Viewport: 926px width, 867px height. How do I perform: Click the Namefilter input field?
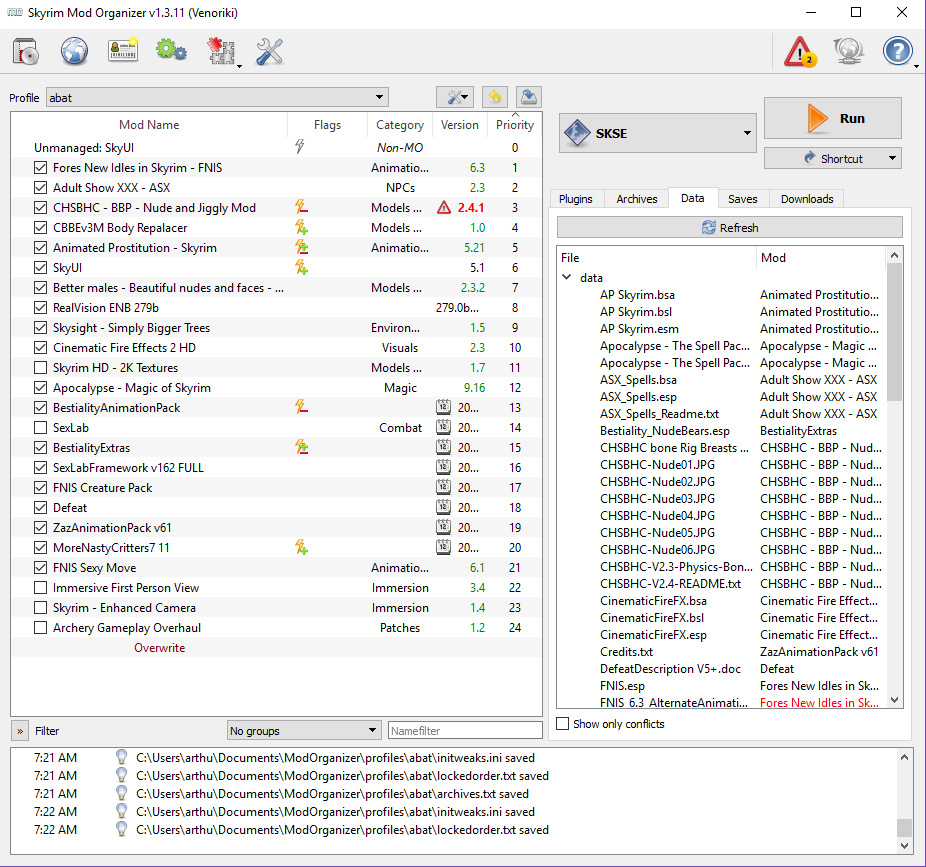pos(465,731)
